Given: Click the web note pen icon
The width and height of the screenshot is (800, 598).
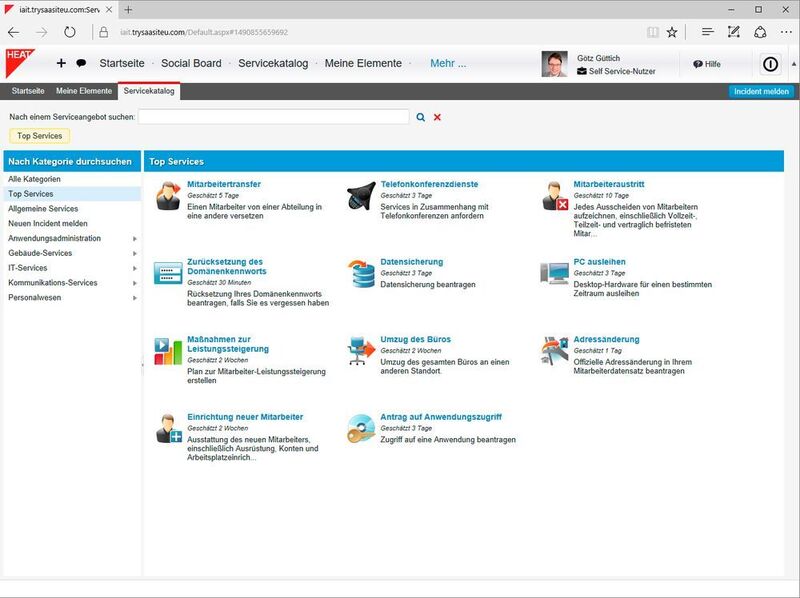Looking at the screenshot, I should (734, 32).
